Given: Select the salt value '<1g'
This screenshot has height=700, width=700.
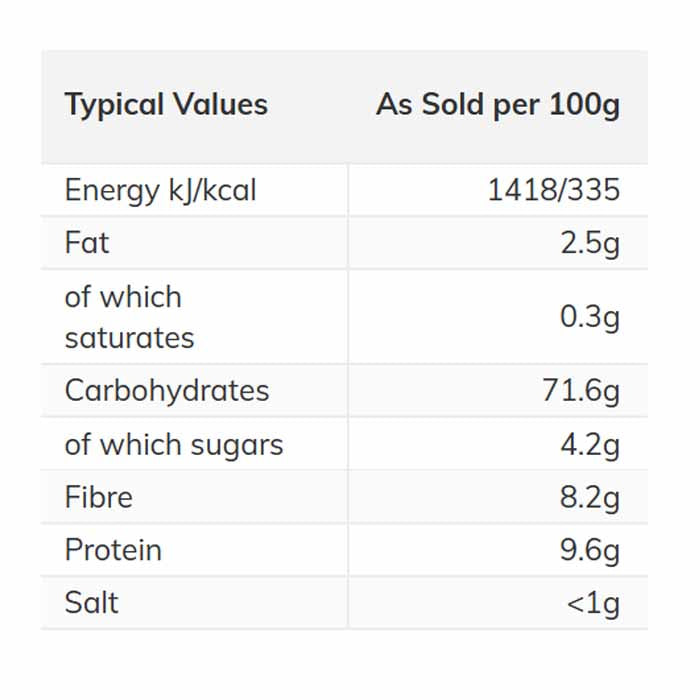Looking at the screenshot, I should point(593,603).
